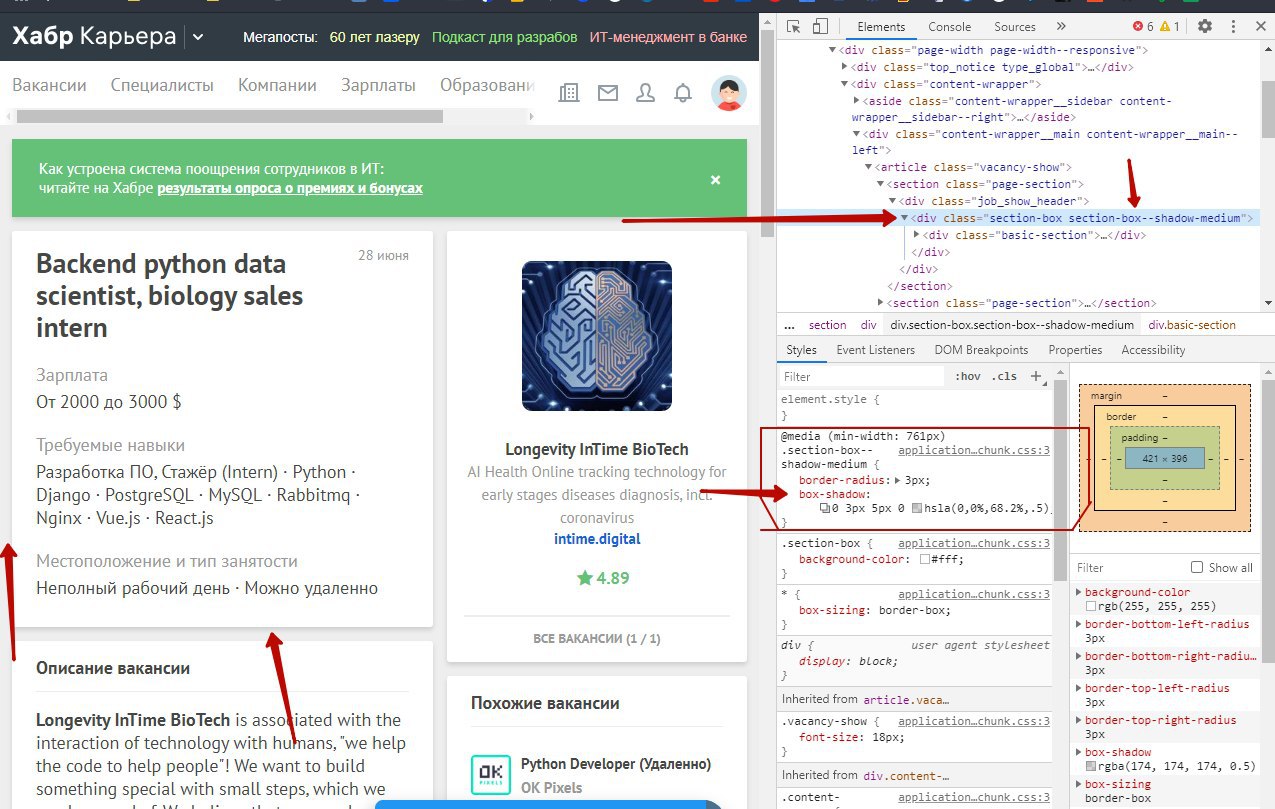This screenshot has height=809, width=1275.
Task: Open the Хабр Карьера services dropdown arrow
Action: point(198,38)
